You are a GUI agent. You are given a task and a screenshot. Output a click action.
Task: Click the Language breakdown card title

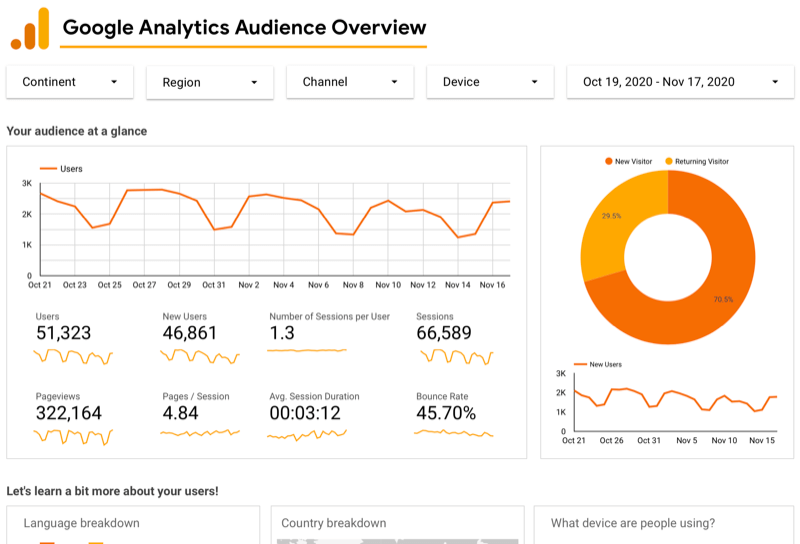(82, 523)
